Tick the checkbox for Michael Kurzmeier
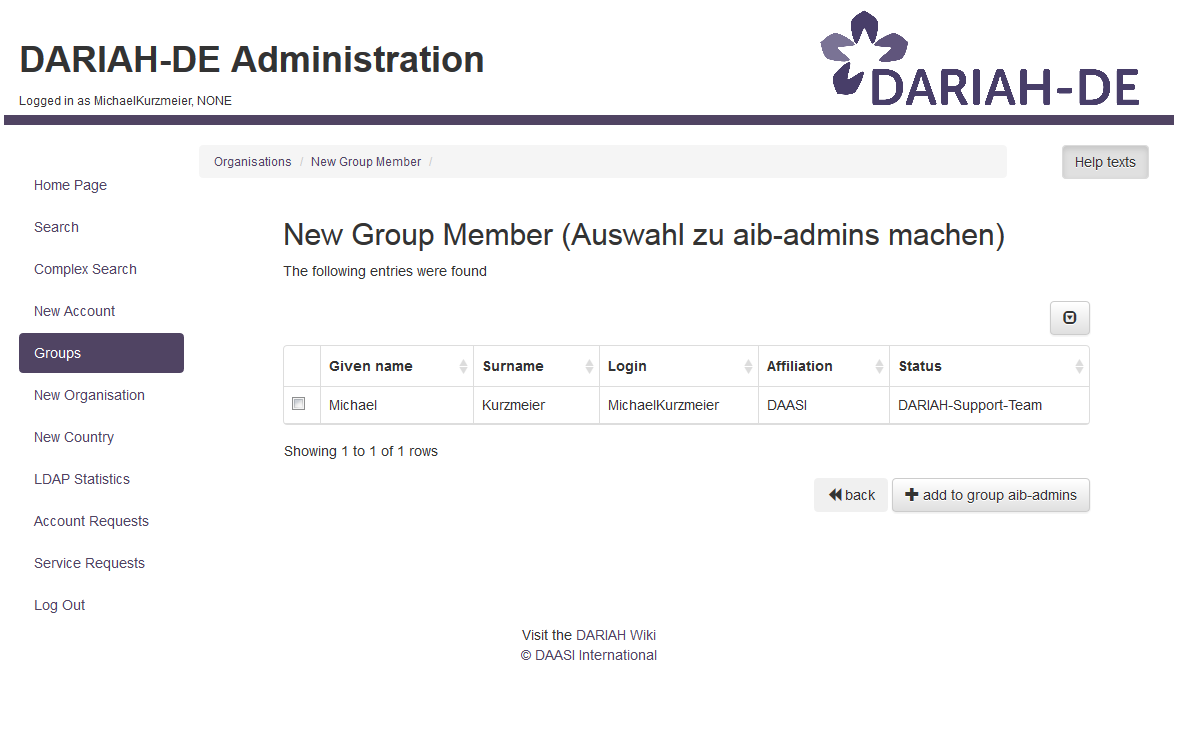 click(x=298, y=404)
